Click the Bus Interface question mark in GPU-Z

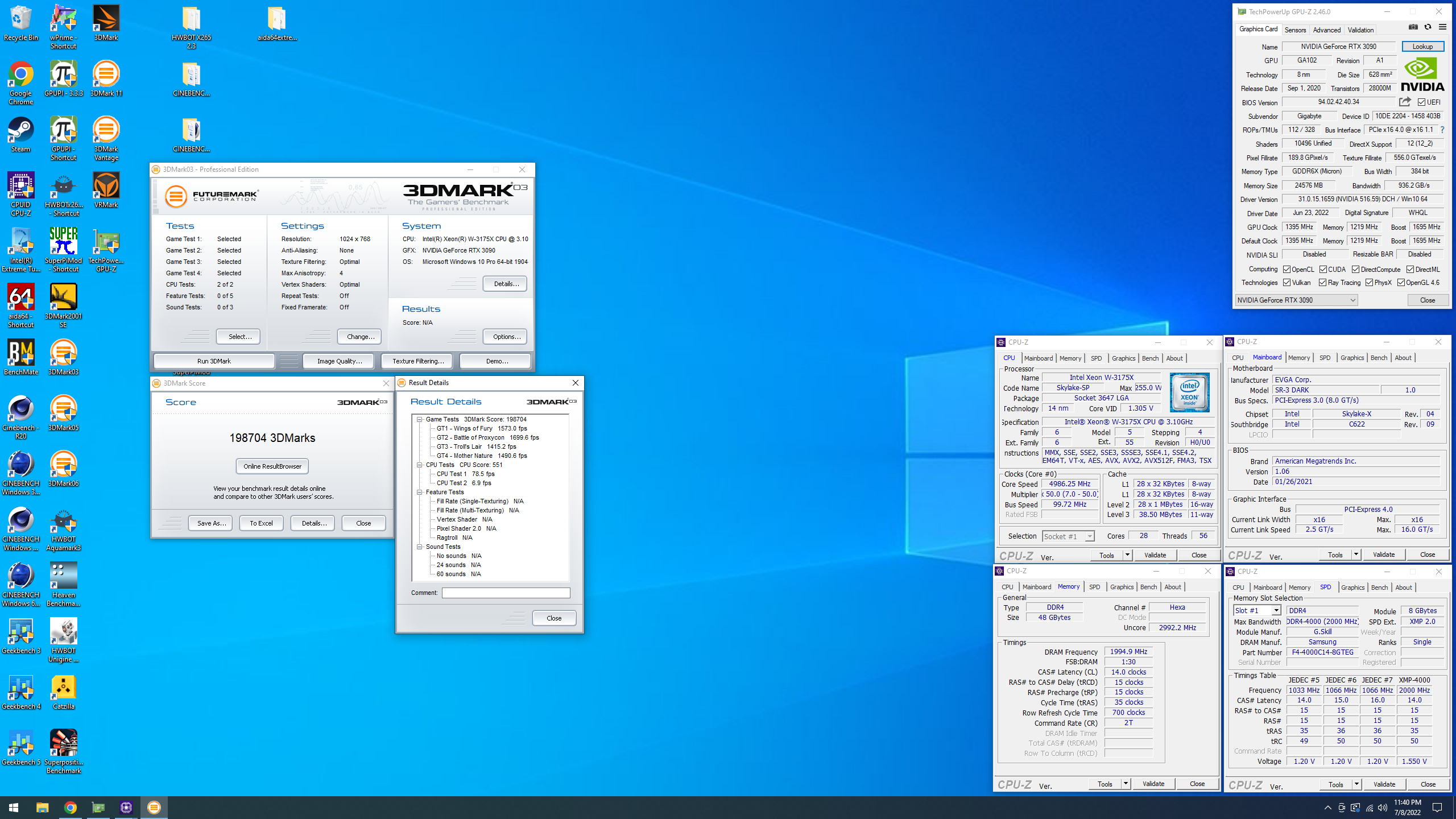tap(1442, 130)
